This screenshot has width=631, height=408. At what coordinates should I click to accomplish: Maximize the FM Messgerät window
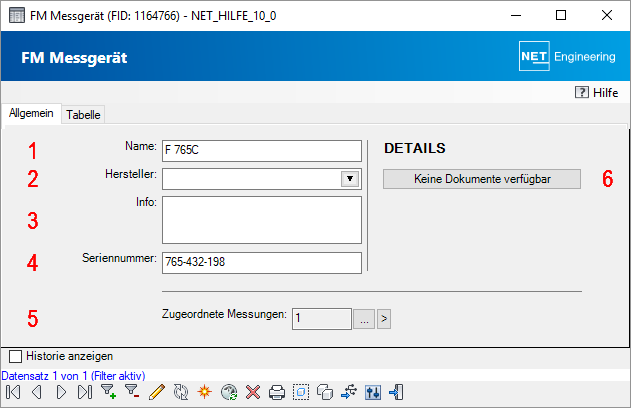pos(561,15)
